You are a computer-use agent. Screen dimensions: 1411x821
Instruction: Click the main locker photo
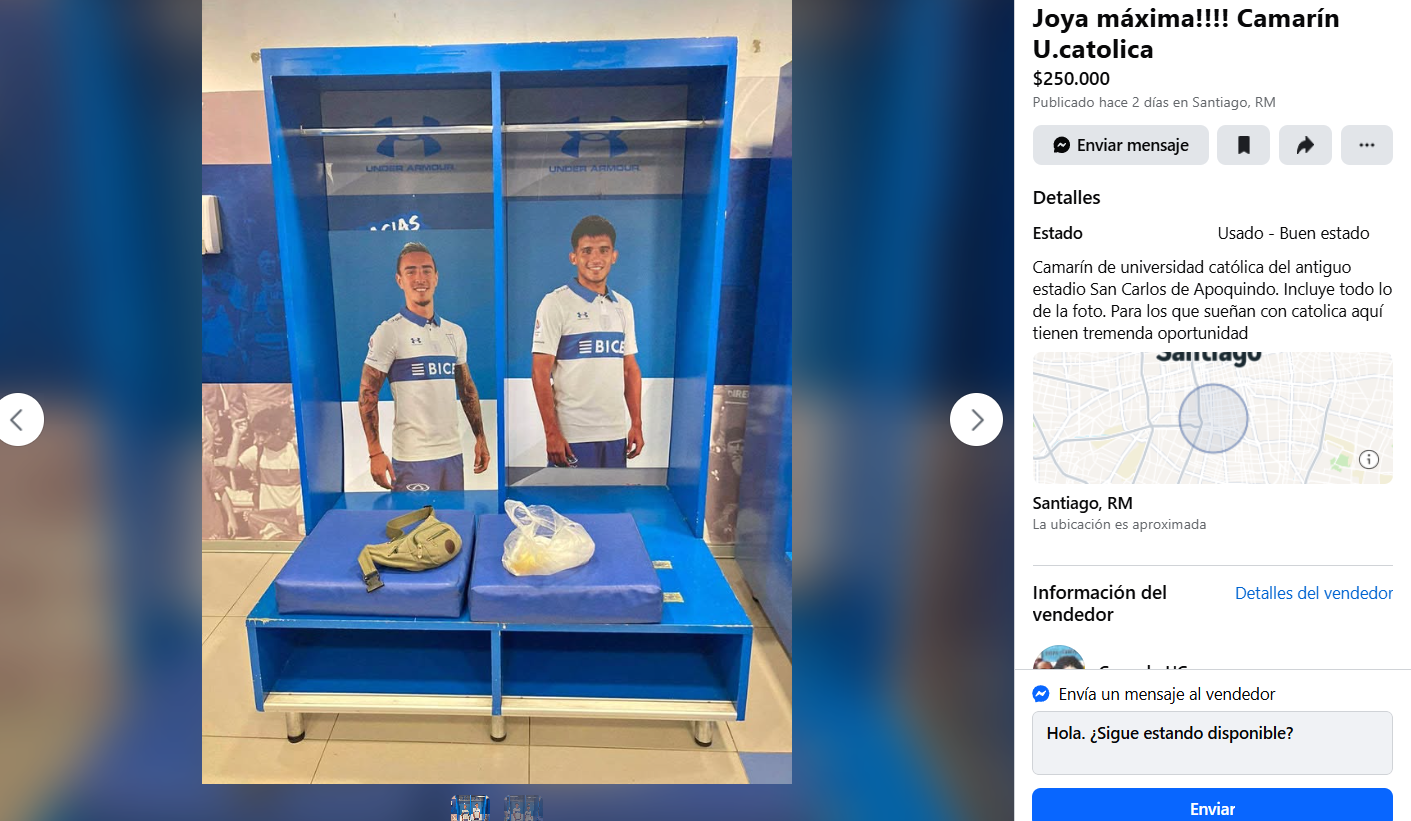[x=497, y=392]
